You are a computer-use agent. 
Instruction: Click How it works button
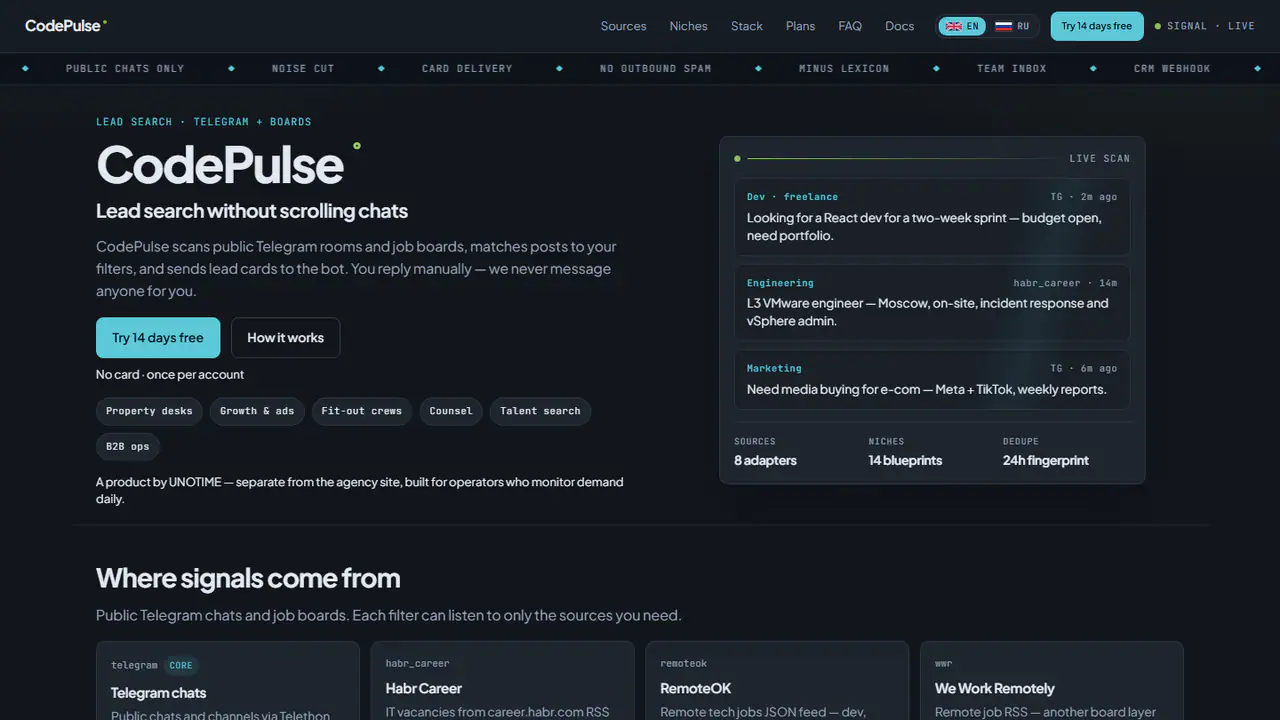coord(285,338)
